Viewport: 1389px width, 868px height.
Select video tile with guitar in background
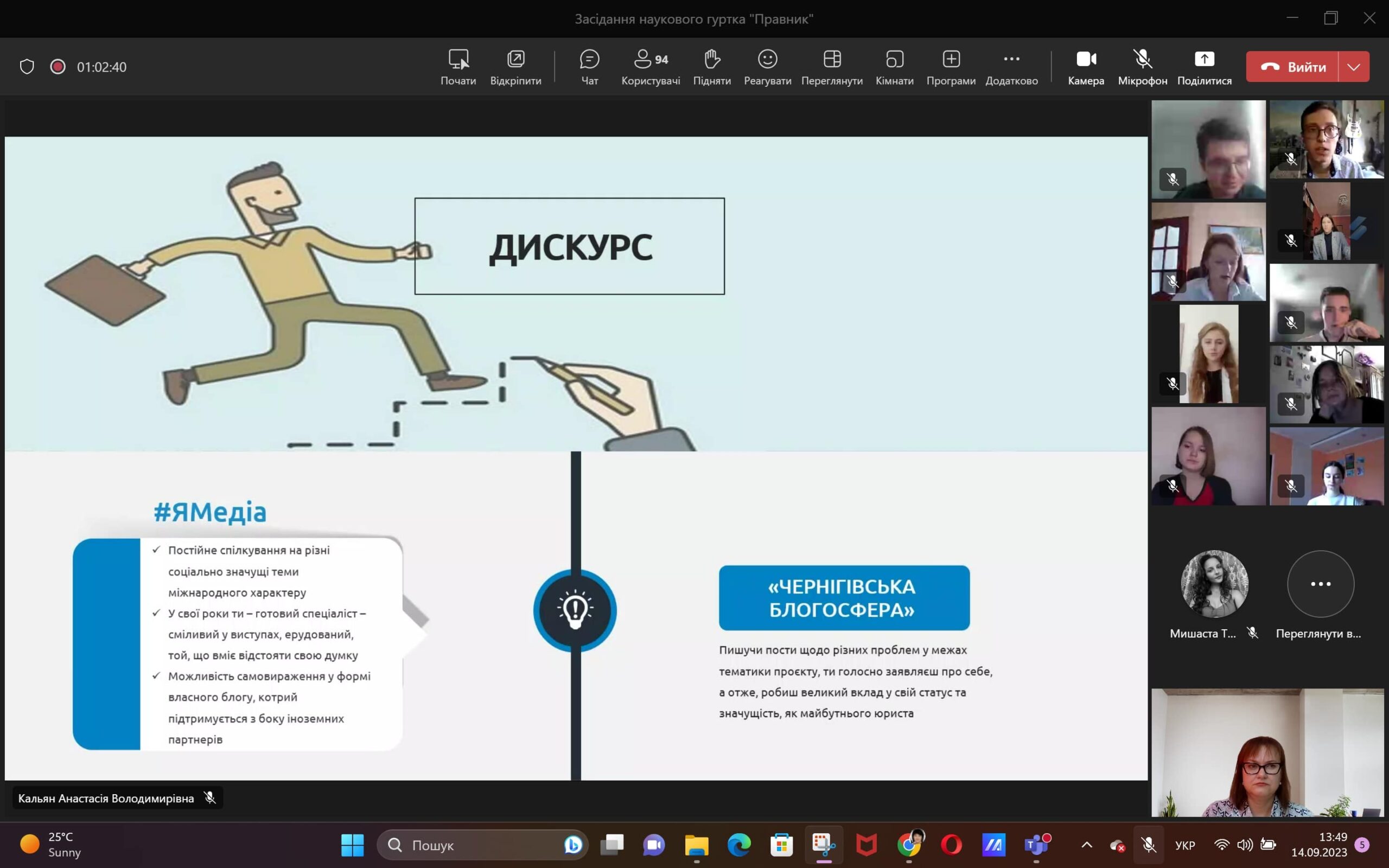1327,139
